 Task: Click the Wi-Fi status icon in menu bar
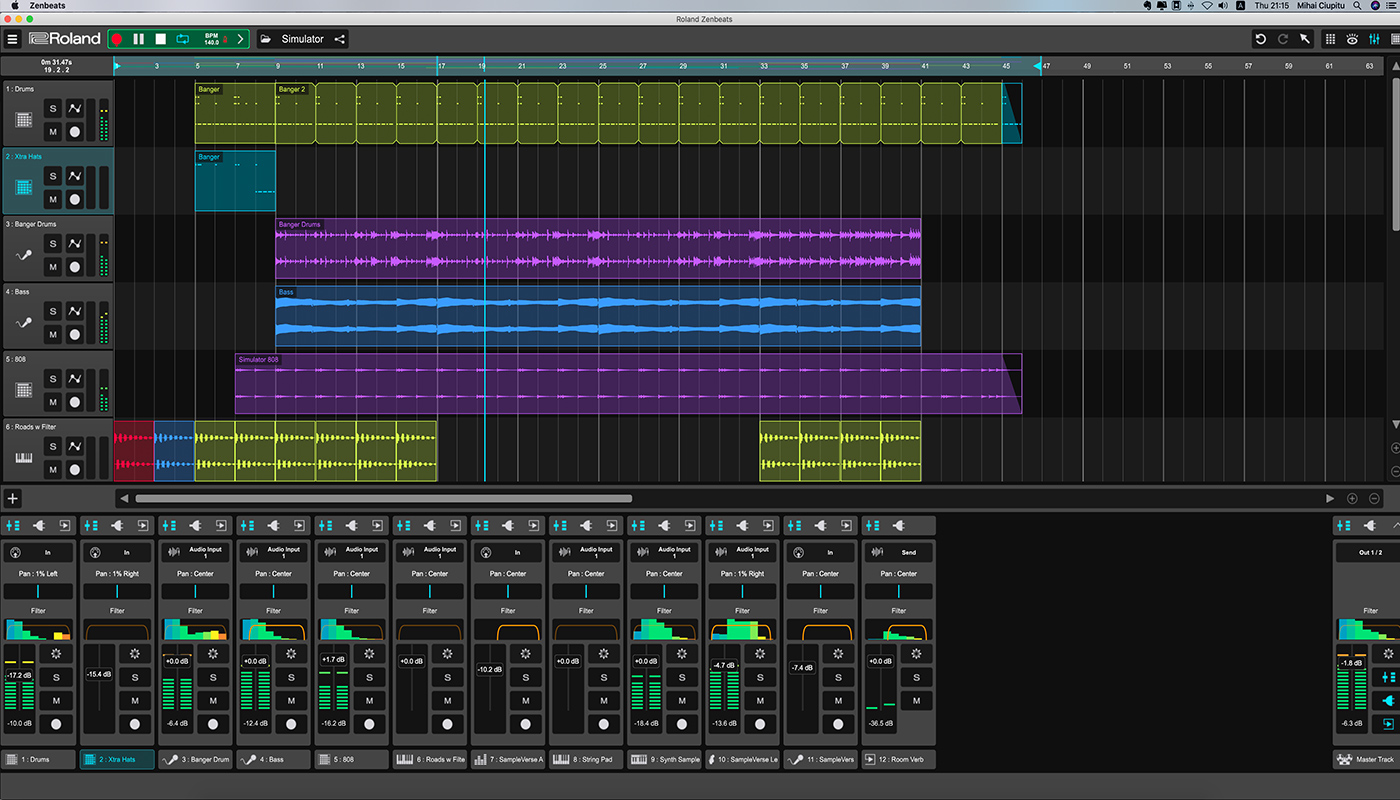coord(1207,5)
